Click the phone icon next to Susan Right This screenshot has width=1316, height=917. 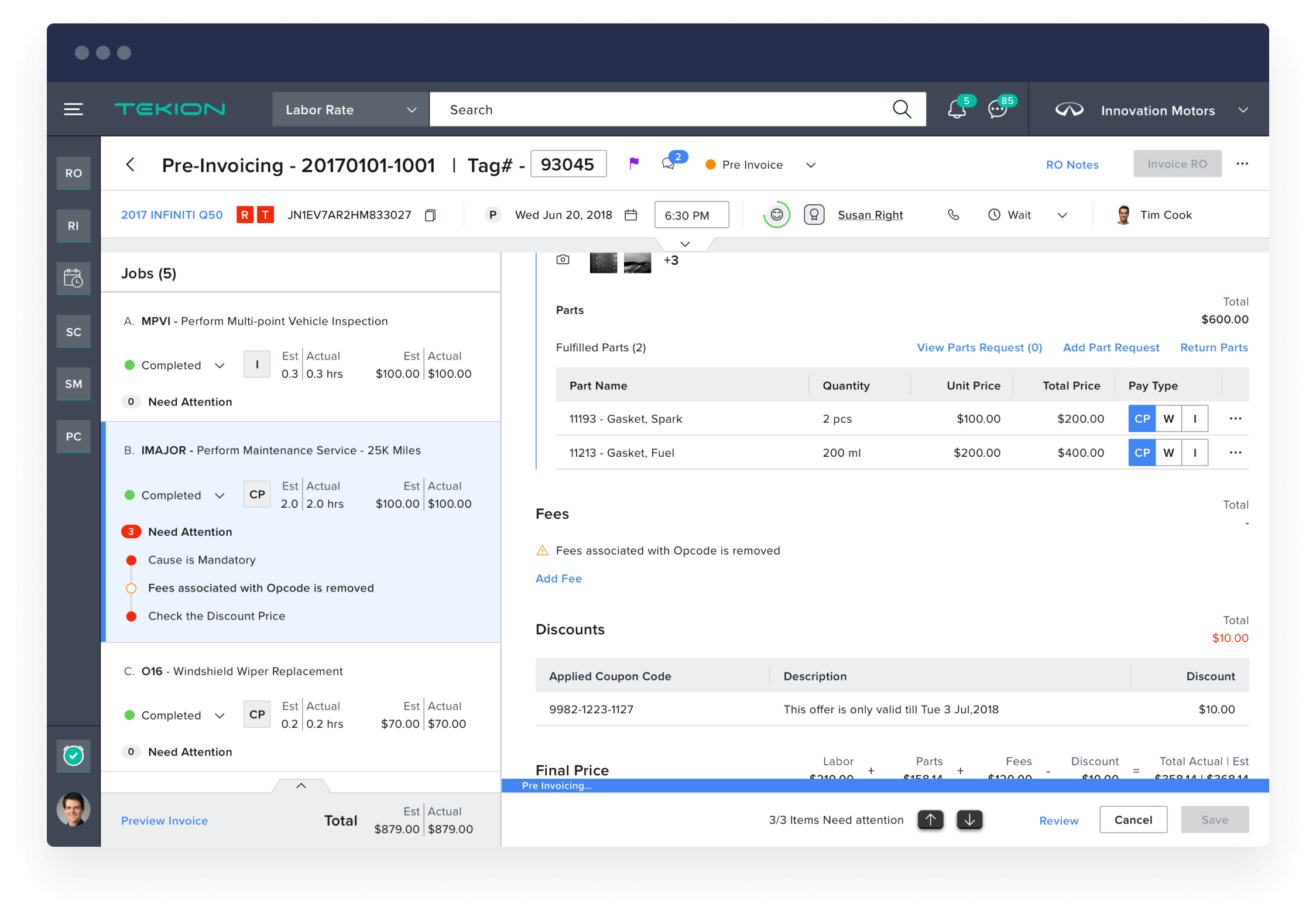pyautogui.click(x=954, y=215)
